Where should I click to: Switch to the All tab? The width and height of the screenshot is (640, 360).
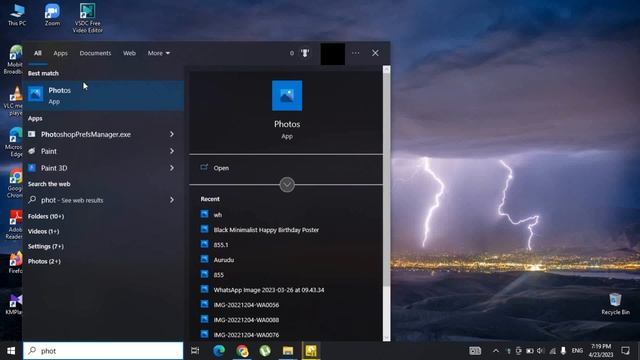coord(38,53)
